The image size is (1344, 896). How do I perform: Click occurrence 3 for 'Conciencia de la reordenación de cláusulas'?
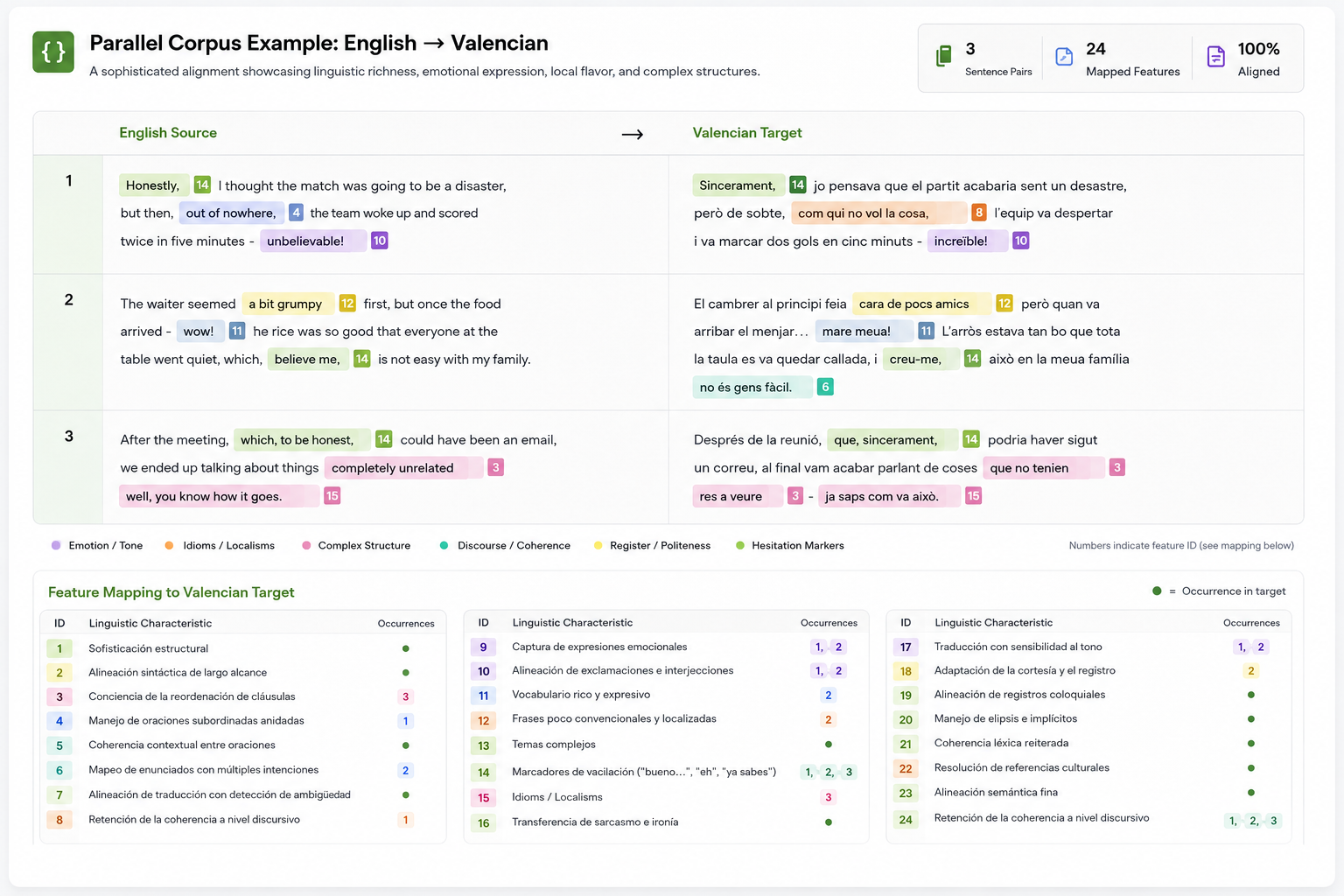(405, 697)
